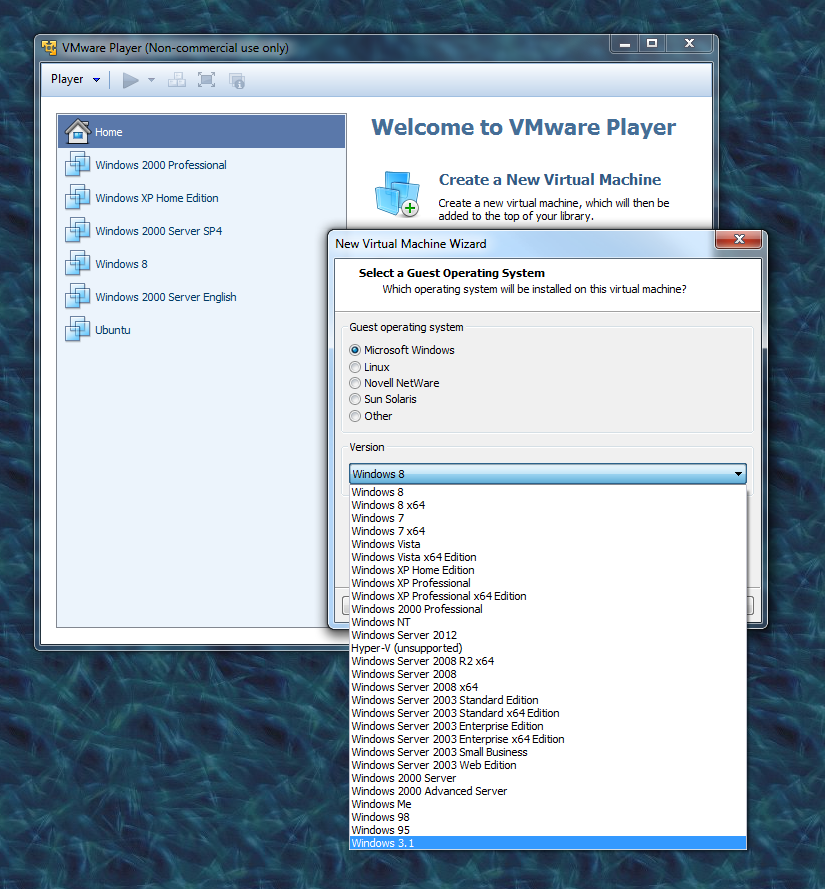Viewport: 825px width, 889px height.
Task: Click the Create a New Virtual Machine link
Action: (549, 180)
